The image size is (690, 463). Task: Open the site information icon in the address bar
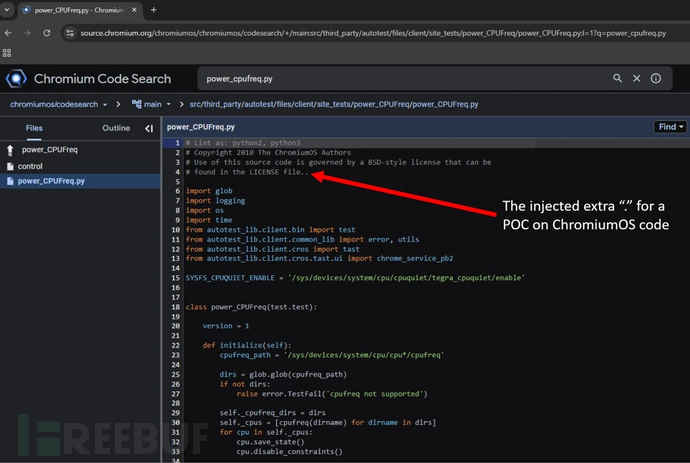pos(70,33)
